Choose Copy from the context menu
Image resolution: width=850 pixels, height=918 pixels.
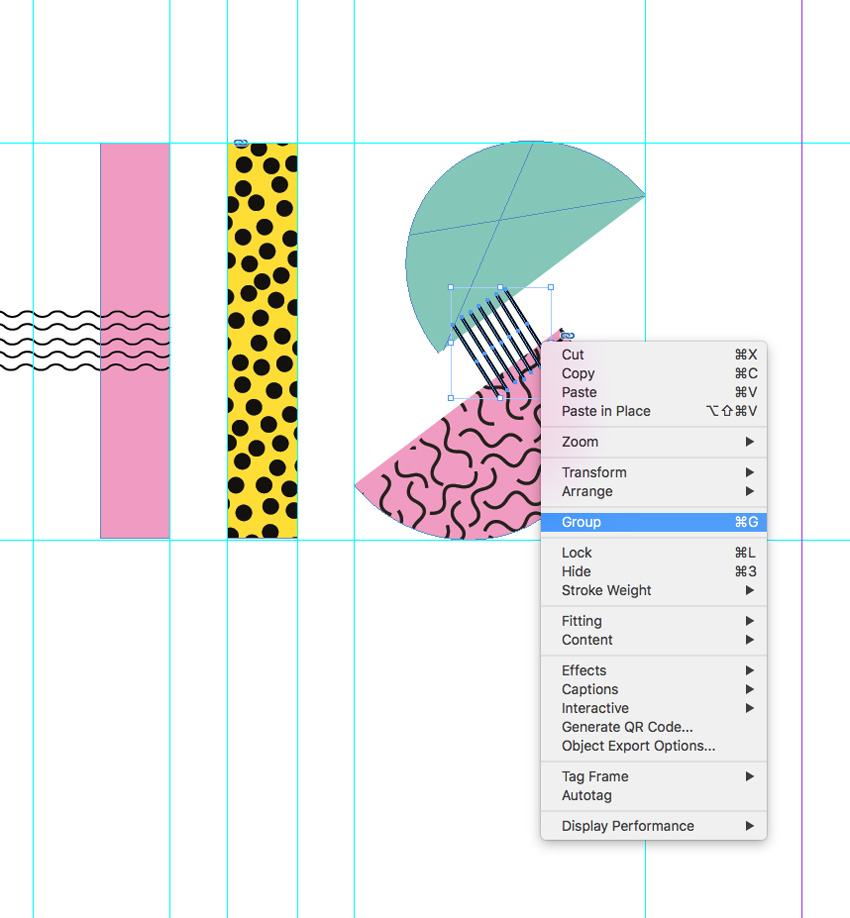[653, 374]
